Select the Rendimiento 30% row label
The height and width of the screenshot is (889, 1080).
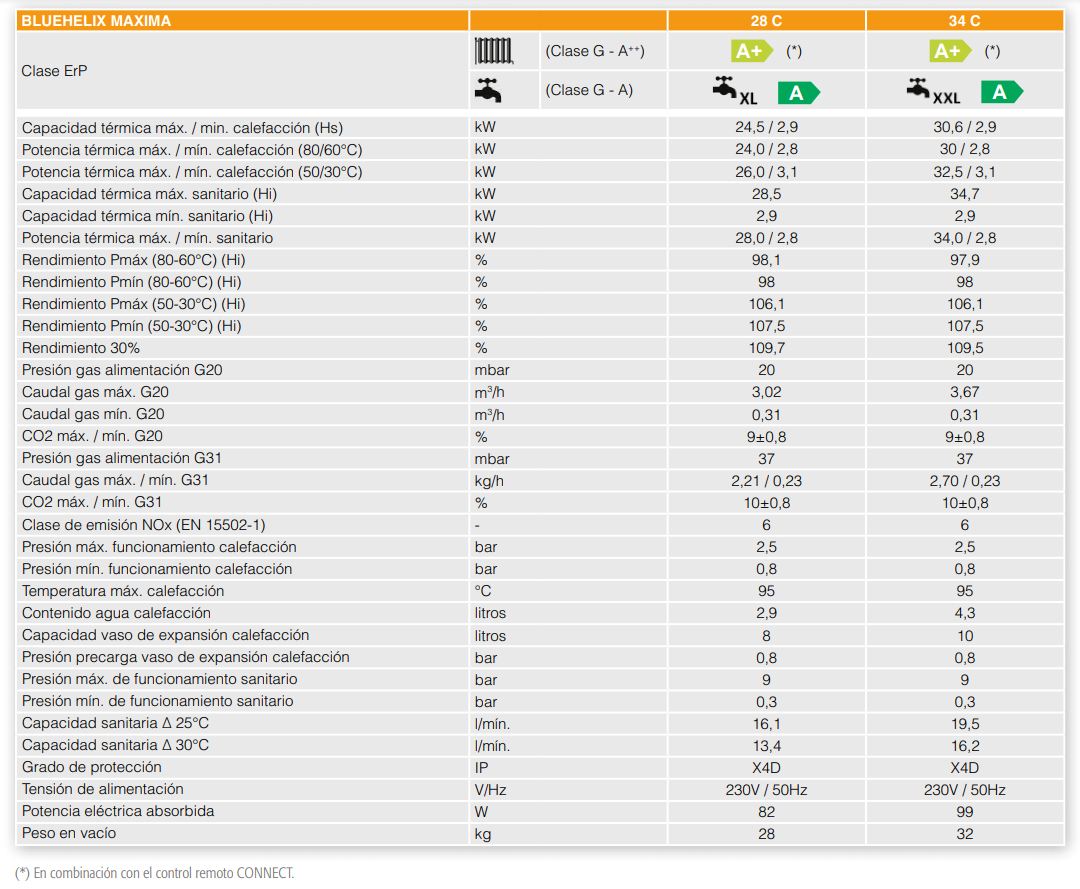81,348
